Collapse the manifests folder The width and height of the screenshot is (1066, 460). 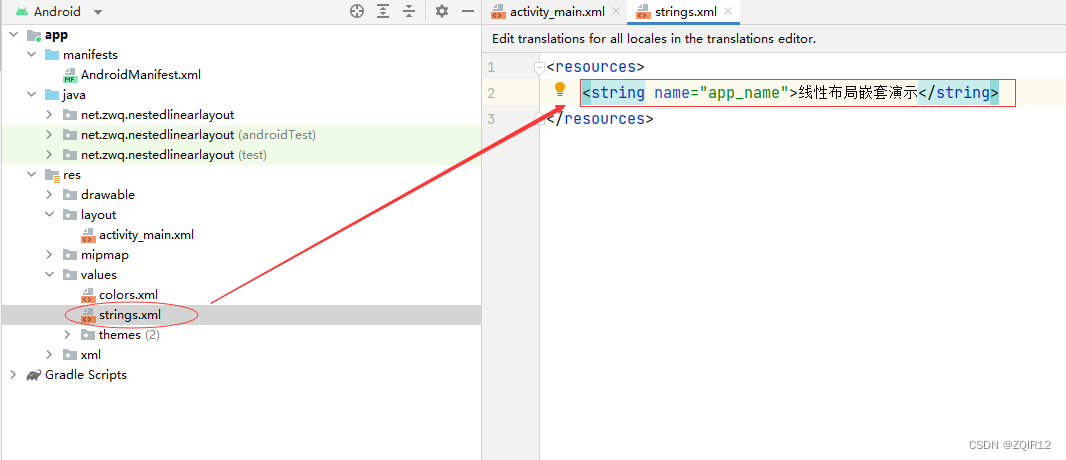[x=31, y=54]
